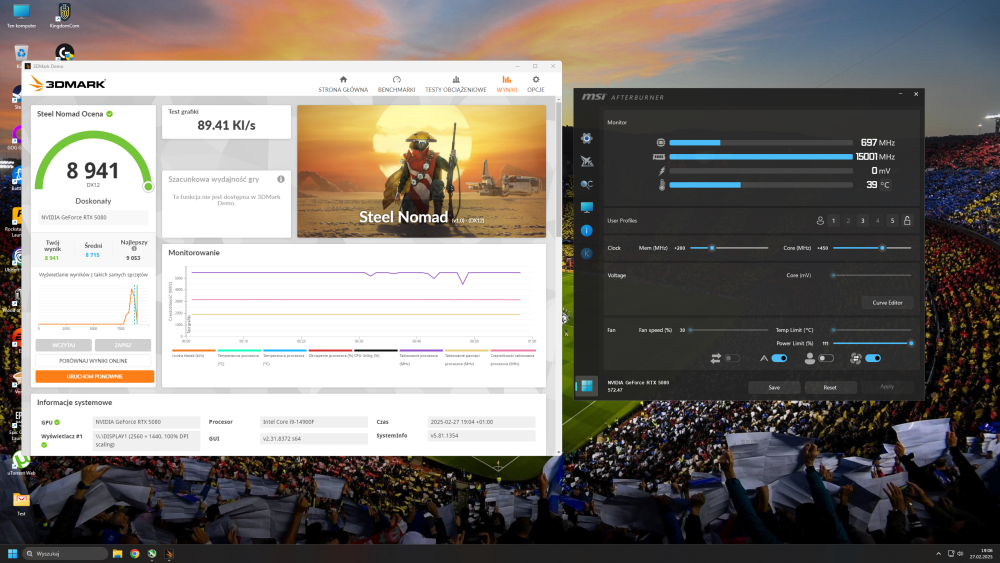This screenshot has width=1000, height=563.
Task: Click the 3DMark logo
Action: [x=68, y=84]
